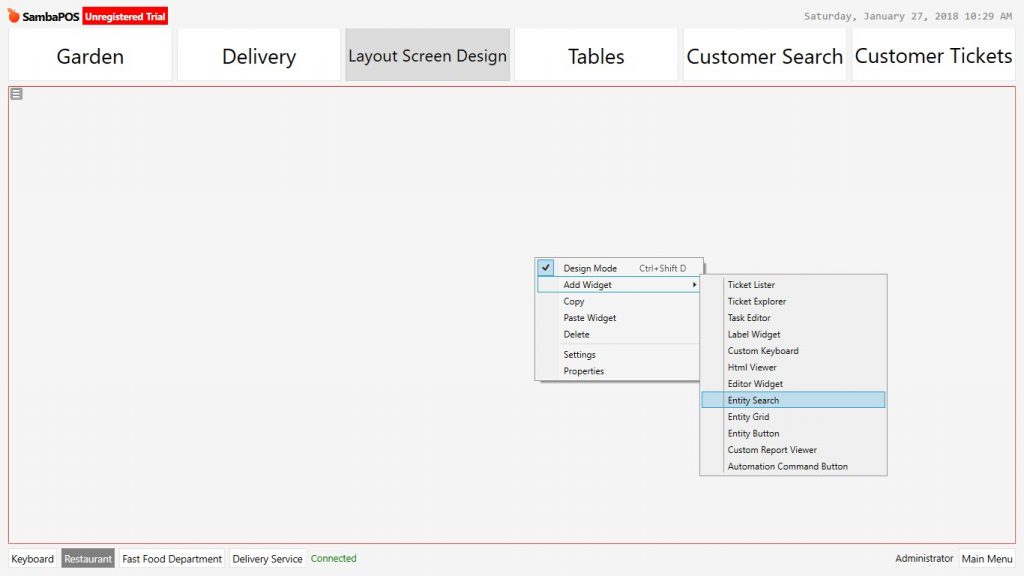The height and width of the screenshot is (576, 1024).
Task: Add a Custom Report Viewer widget
Action: pyautogui.click(x=793, y=450)
